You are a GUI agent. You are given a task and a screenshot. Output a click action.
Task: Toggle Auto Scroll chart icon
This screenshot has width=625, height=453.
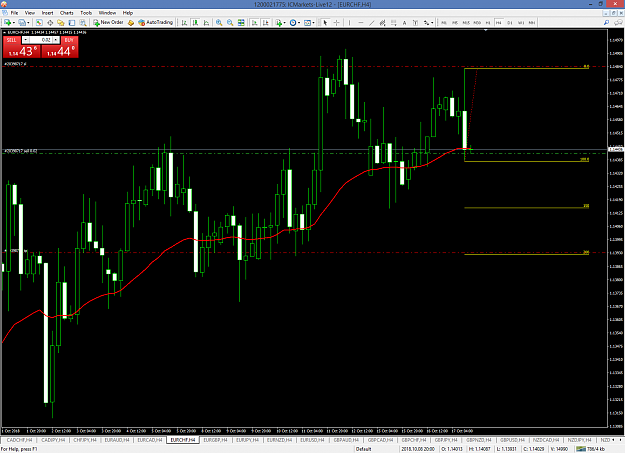254,23
